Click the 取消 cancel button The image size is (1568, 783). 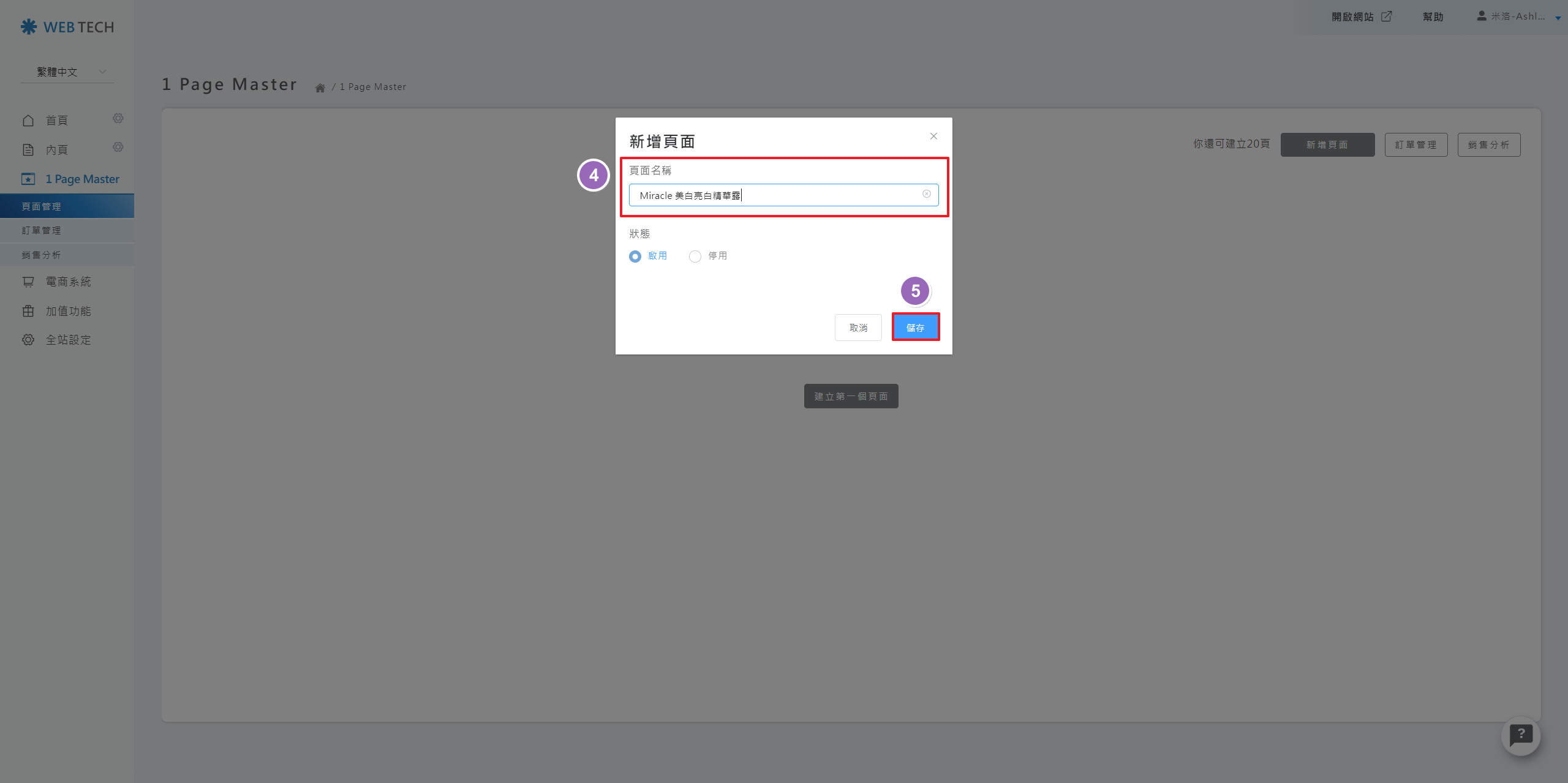(x=858, y=328)
